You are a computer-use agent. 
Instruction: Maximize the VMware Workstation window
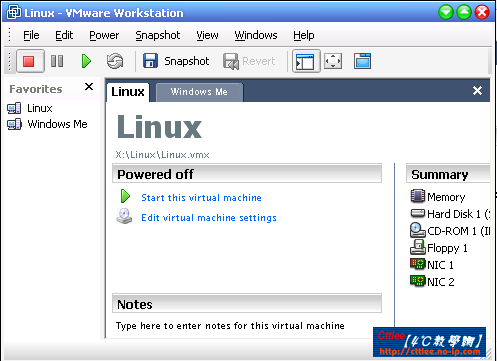(x=464, y=13)
